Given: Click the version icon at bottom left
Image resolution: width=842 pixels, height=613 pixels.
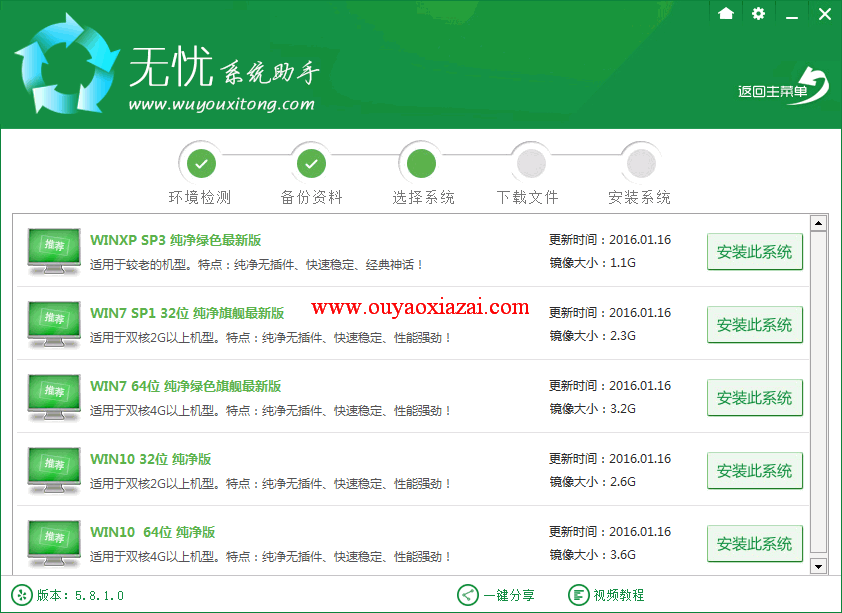Looking at the screenshot, I should (21, 595).
